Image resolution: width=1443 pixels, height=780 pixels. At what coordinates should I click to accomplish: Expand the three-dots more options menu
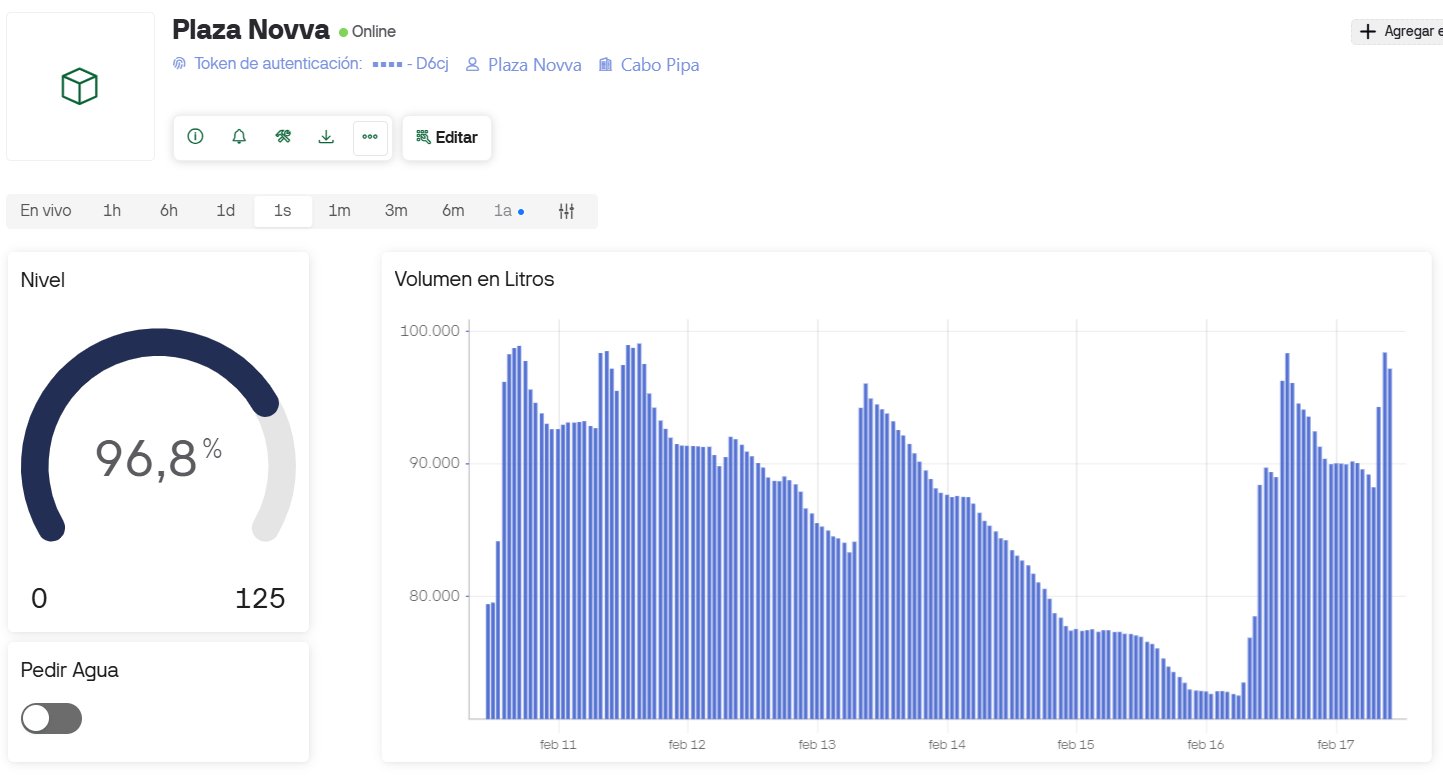coord(370,137)
